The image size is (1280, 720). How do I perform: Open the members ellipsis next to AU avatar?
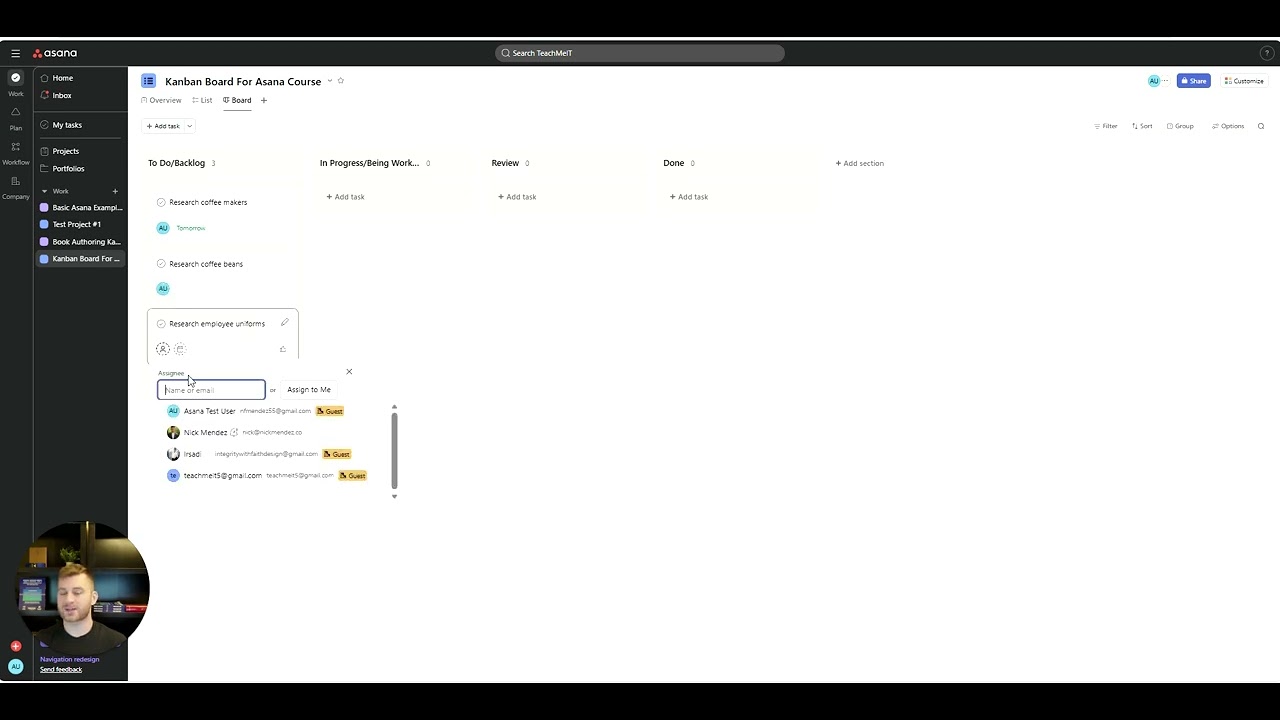point(1165,81)
